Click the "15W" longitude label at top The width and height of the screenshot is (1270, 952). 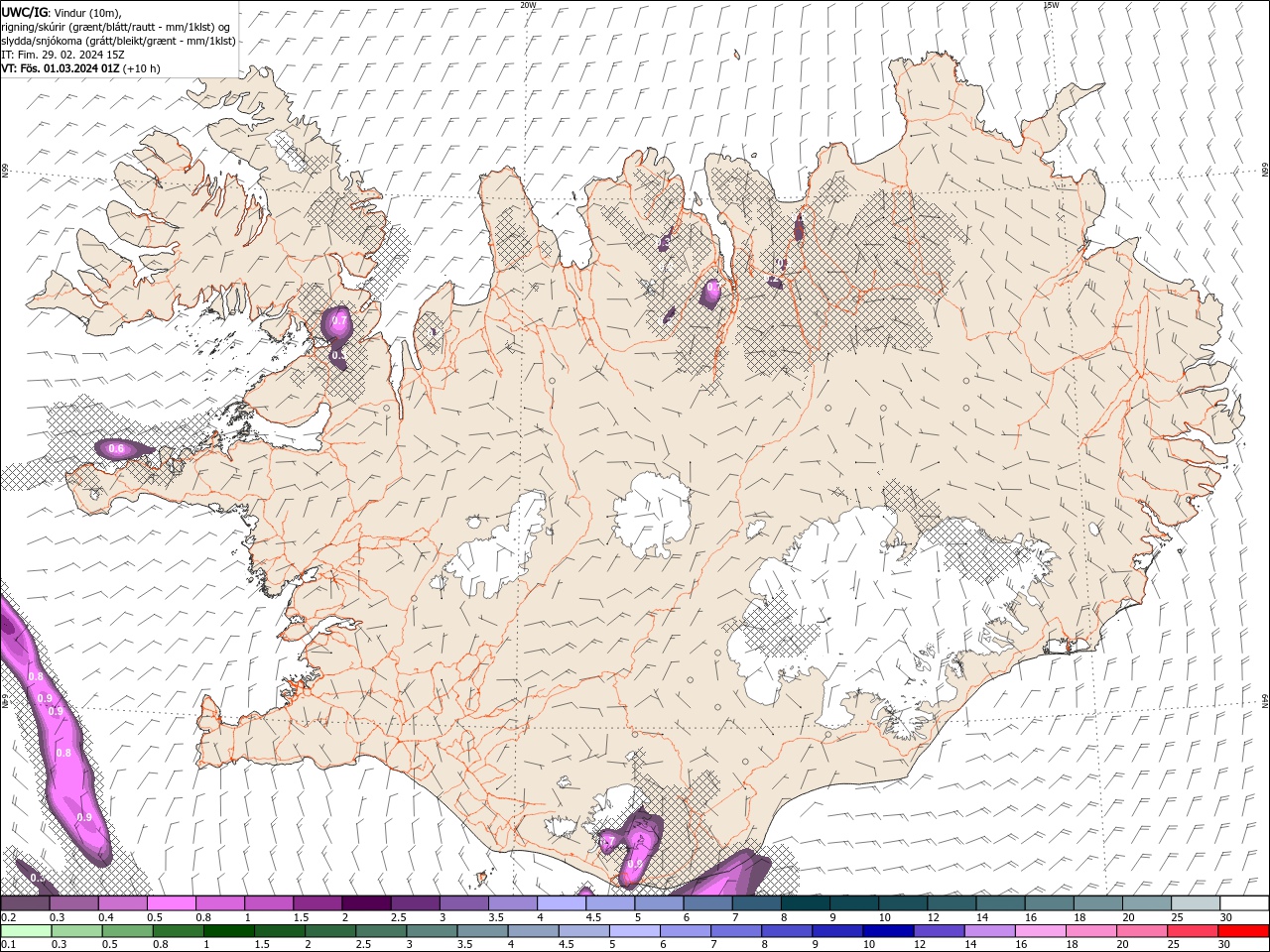[x=1051, y=5]
